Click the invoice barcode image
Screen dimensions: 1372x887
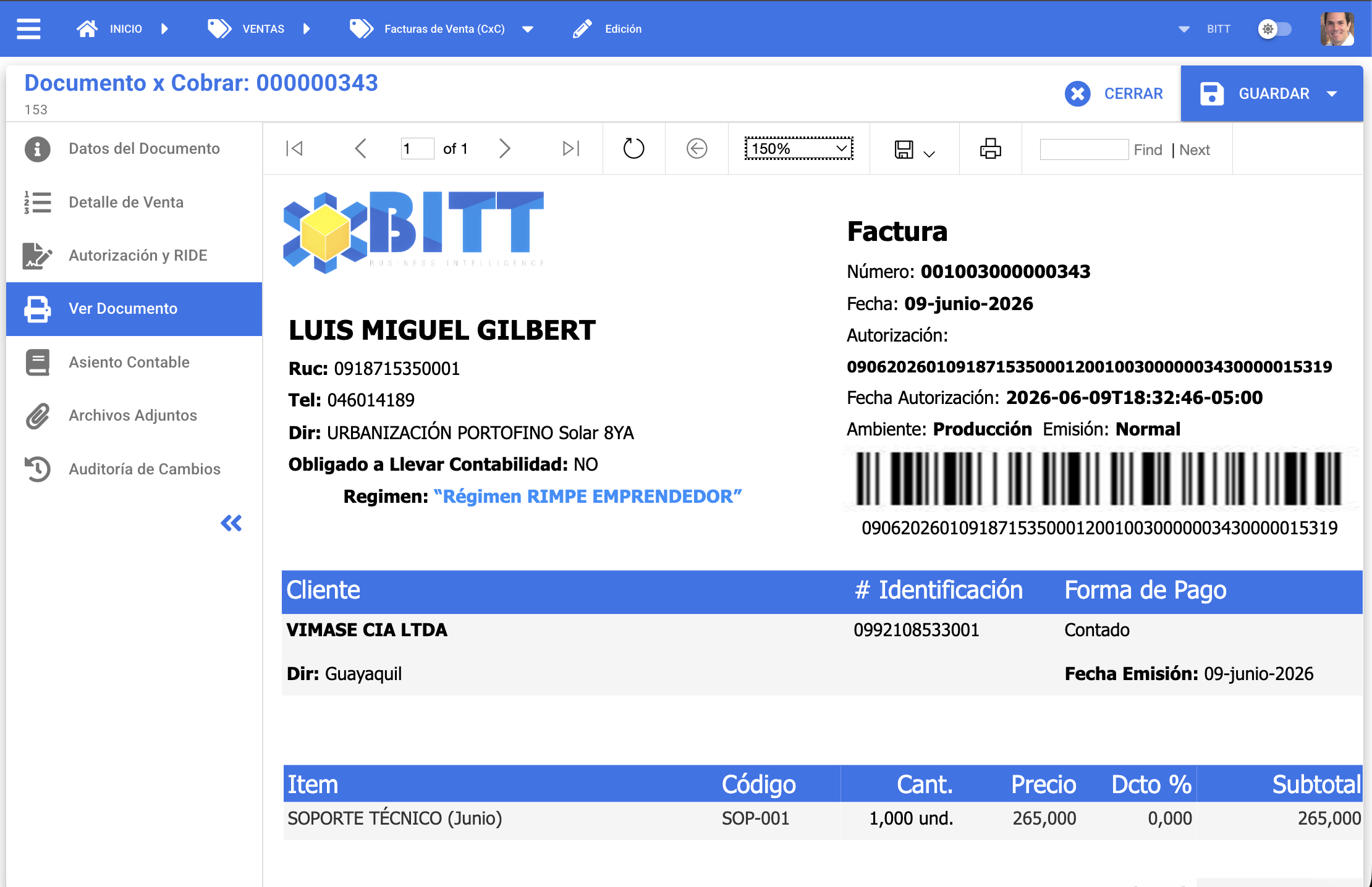[x=1099, y=479]
